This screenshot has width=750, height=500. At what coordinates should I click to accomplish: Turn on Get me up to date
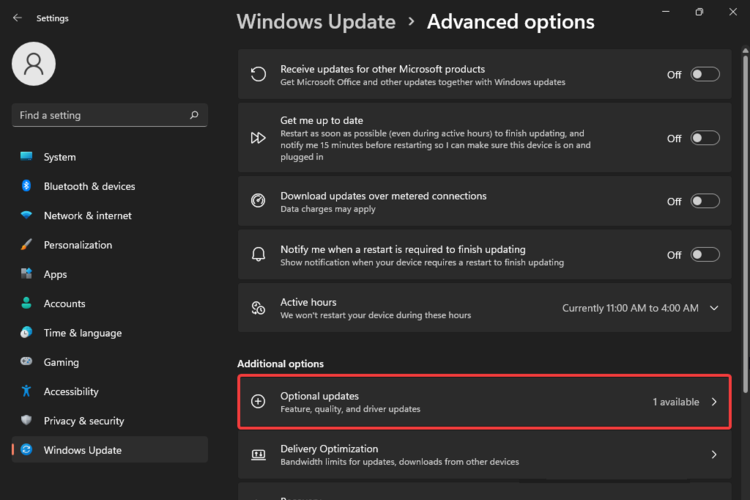pyautogui.click(x=704, y=138)
